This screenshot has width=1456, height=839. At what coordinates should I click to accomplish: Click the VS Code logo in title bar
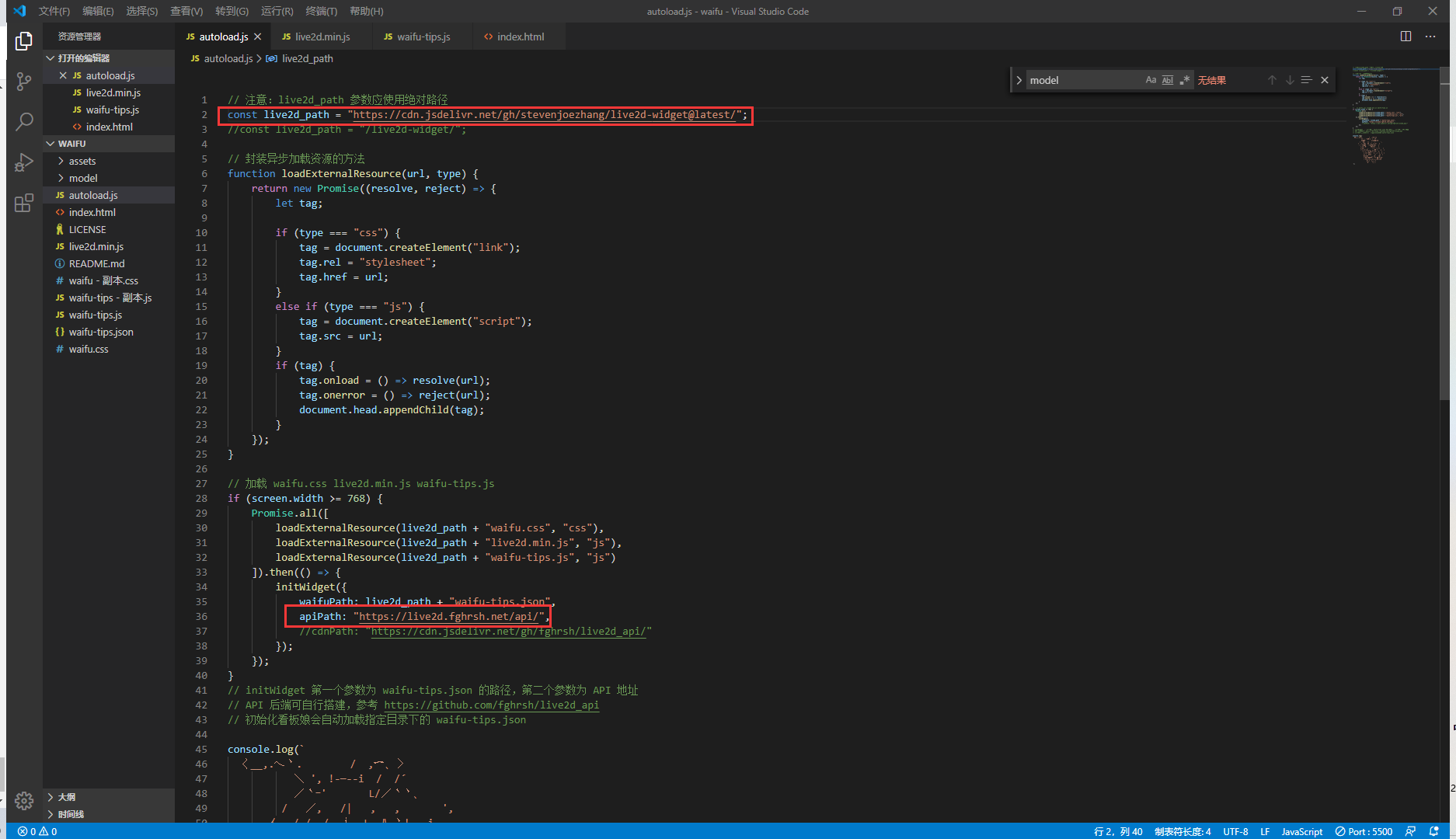click(x=20, y=11)
